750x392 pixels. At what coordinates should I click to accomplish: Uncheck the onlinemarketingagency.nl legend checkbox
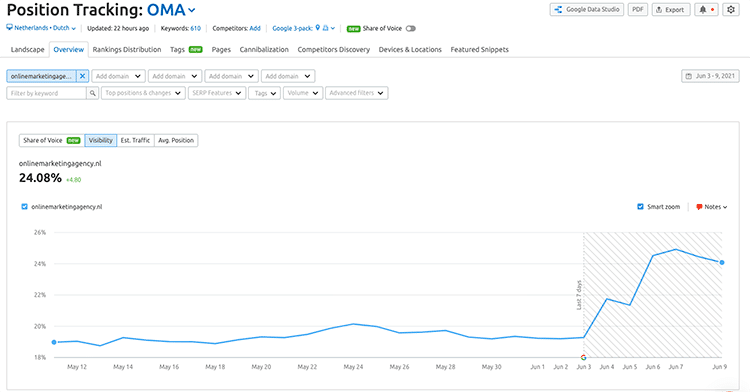click(24, 207)
